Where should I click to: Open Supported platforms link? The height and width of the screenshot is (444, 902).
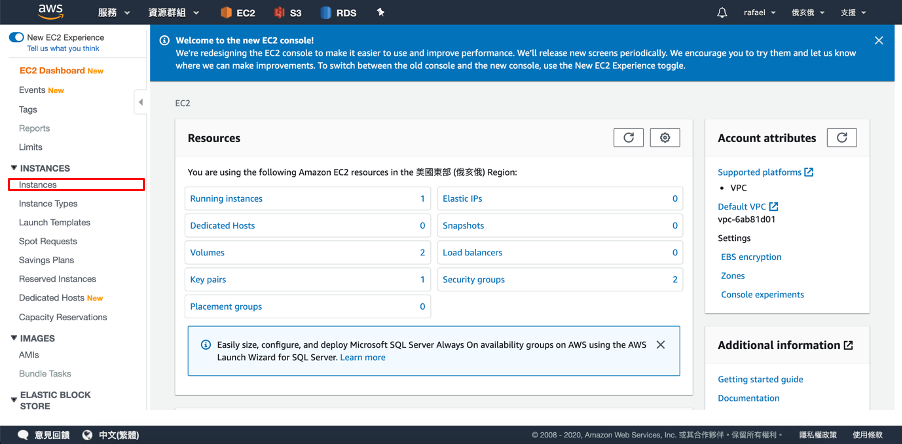tap(765, 172)
